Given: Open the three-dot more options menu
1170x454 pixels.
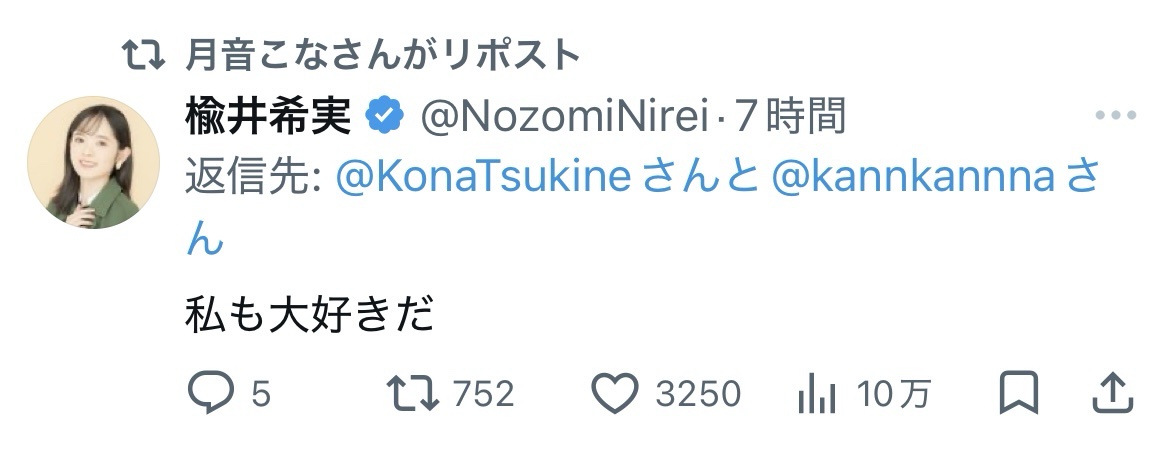Looking at the screenshot, I should pos(1115,116).
